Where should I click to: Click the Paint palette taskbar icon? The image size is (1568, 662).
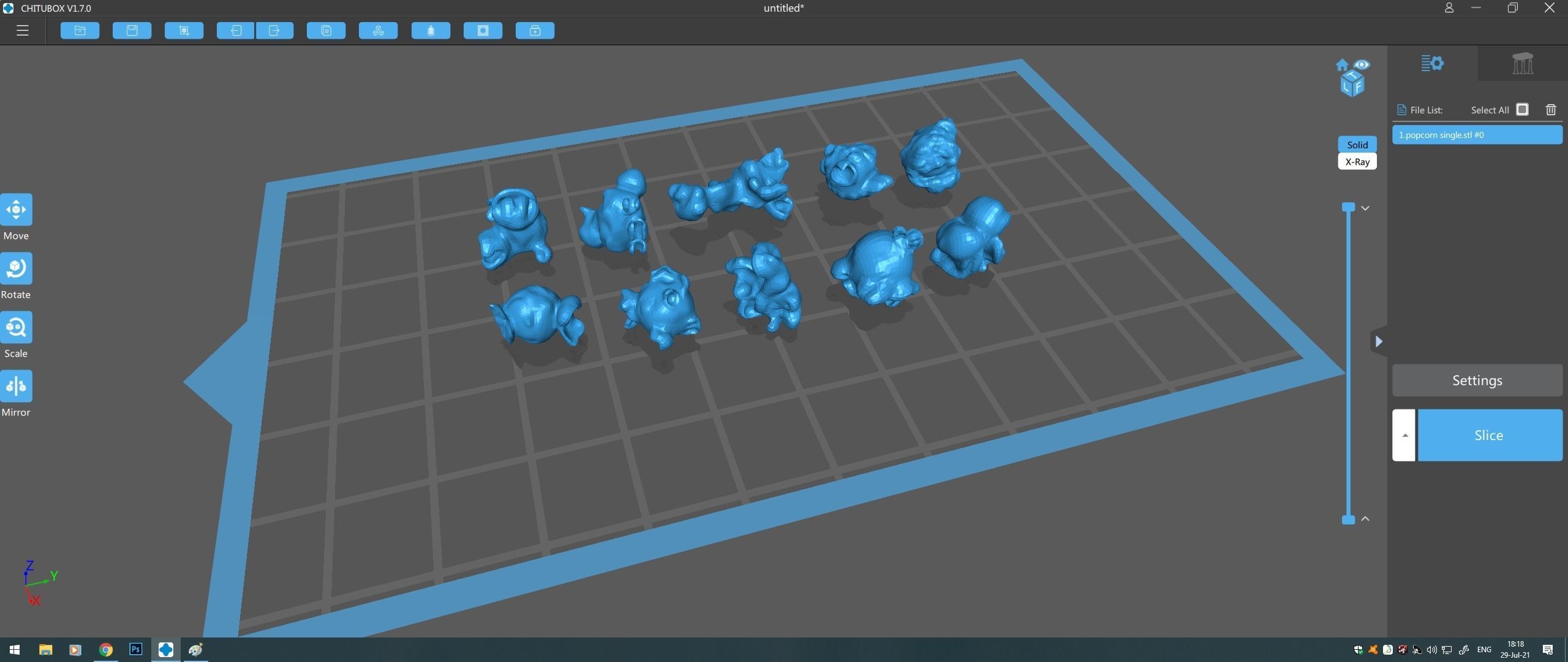point(195,650)
